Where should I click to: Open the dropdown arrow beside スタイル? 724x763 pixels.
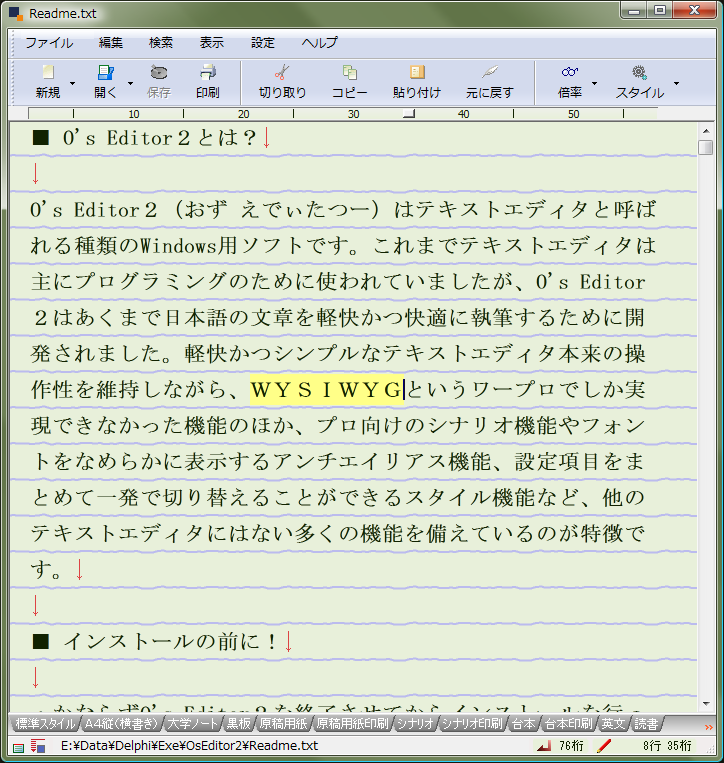coord(676,83)
